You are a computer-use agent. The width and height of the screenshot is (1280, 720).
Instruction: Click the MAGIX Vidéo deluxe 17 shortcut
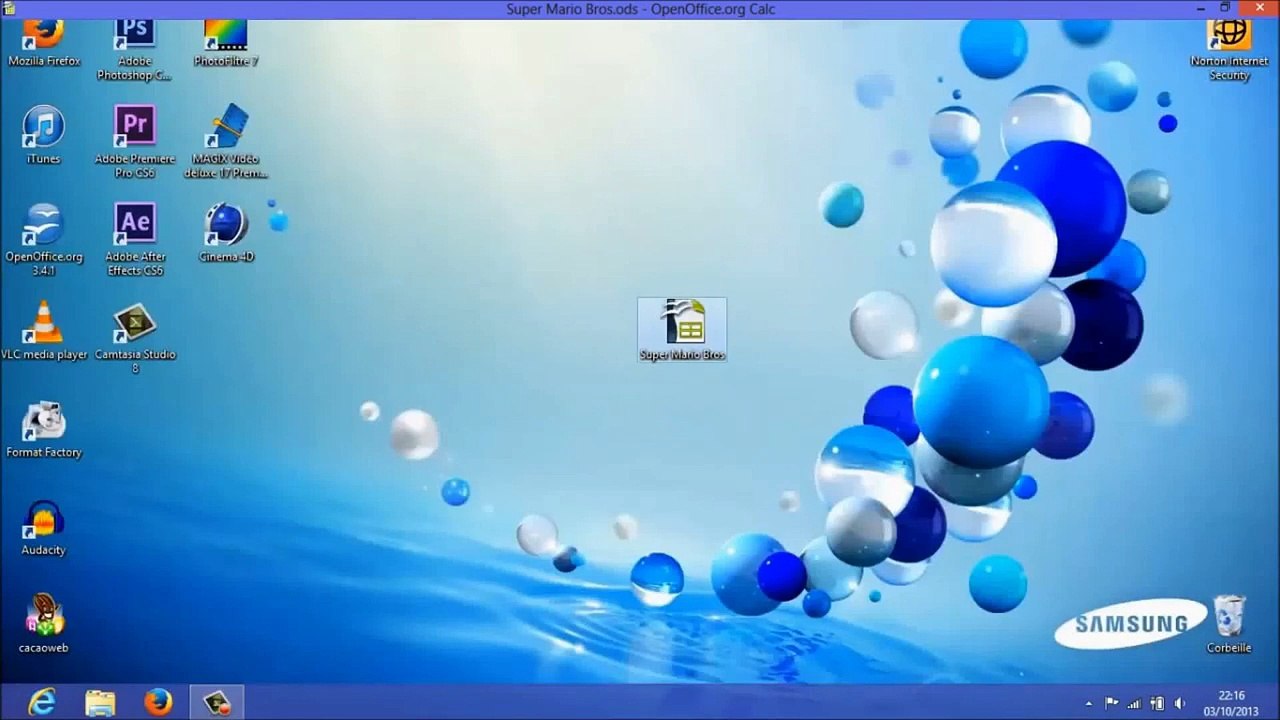pos(226,142)
